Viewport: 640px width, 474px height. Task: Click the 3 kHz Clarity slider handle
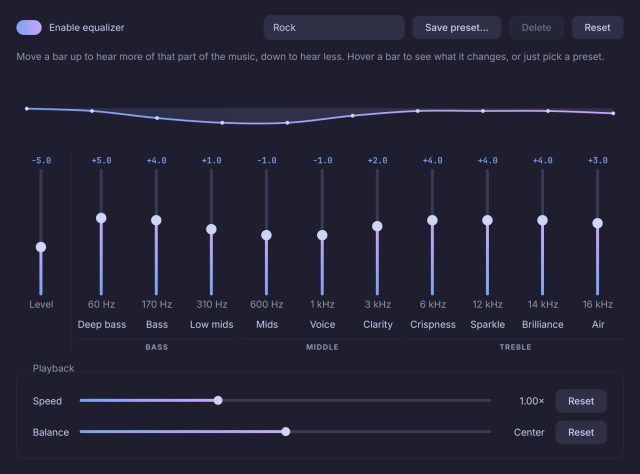[377, 226]
